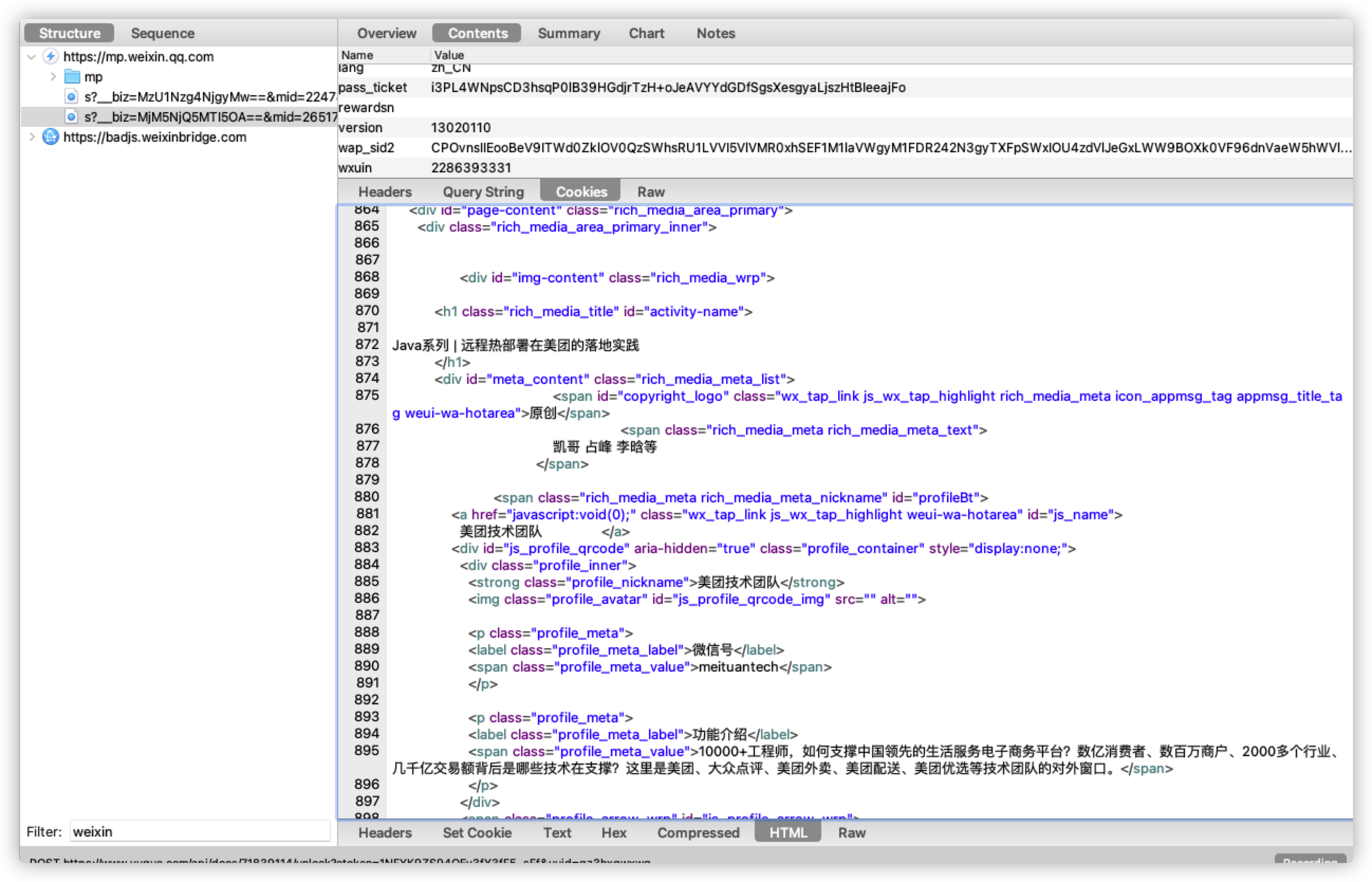Expand the mp folder
The height and width of the screenshot is (882, 1372).
click(53, 77)
